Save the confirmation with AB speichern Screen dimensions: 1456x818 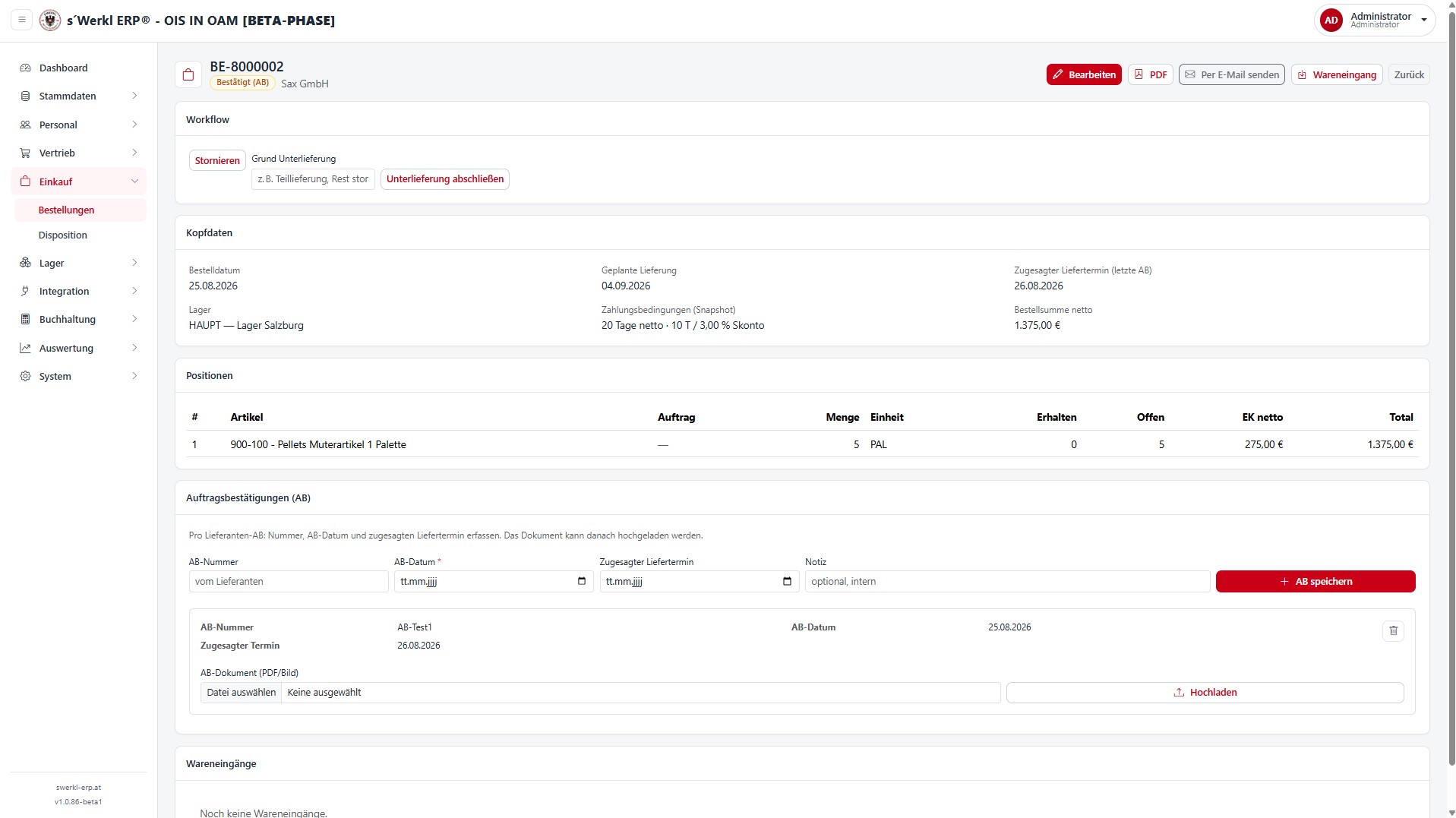point(1315,581)
